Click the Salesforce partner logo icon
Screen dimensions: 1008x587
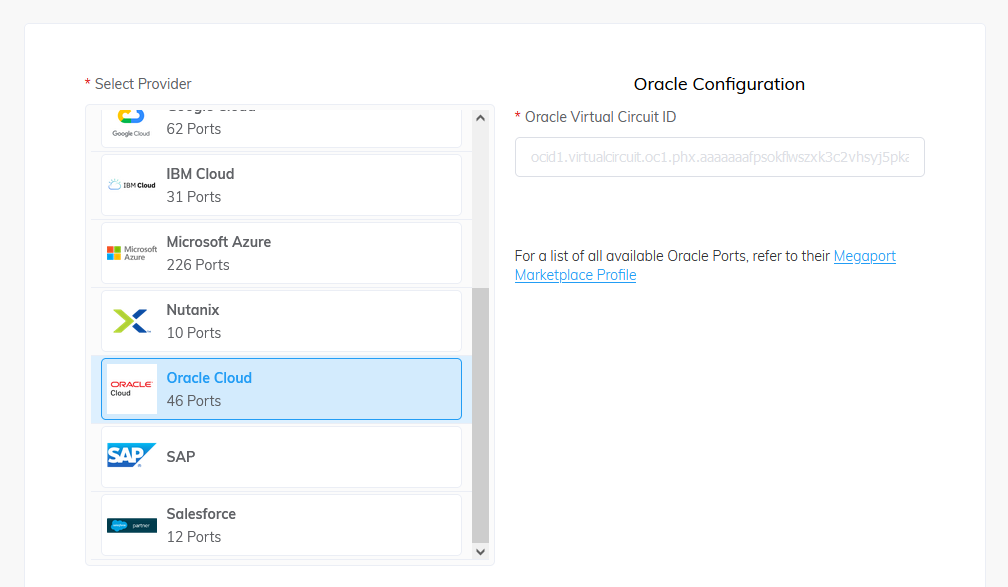click(132, 525)
